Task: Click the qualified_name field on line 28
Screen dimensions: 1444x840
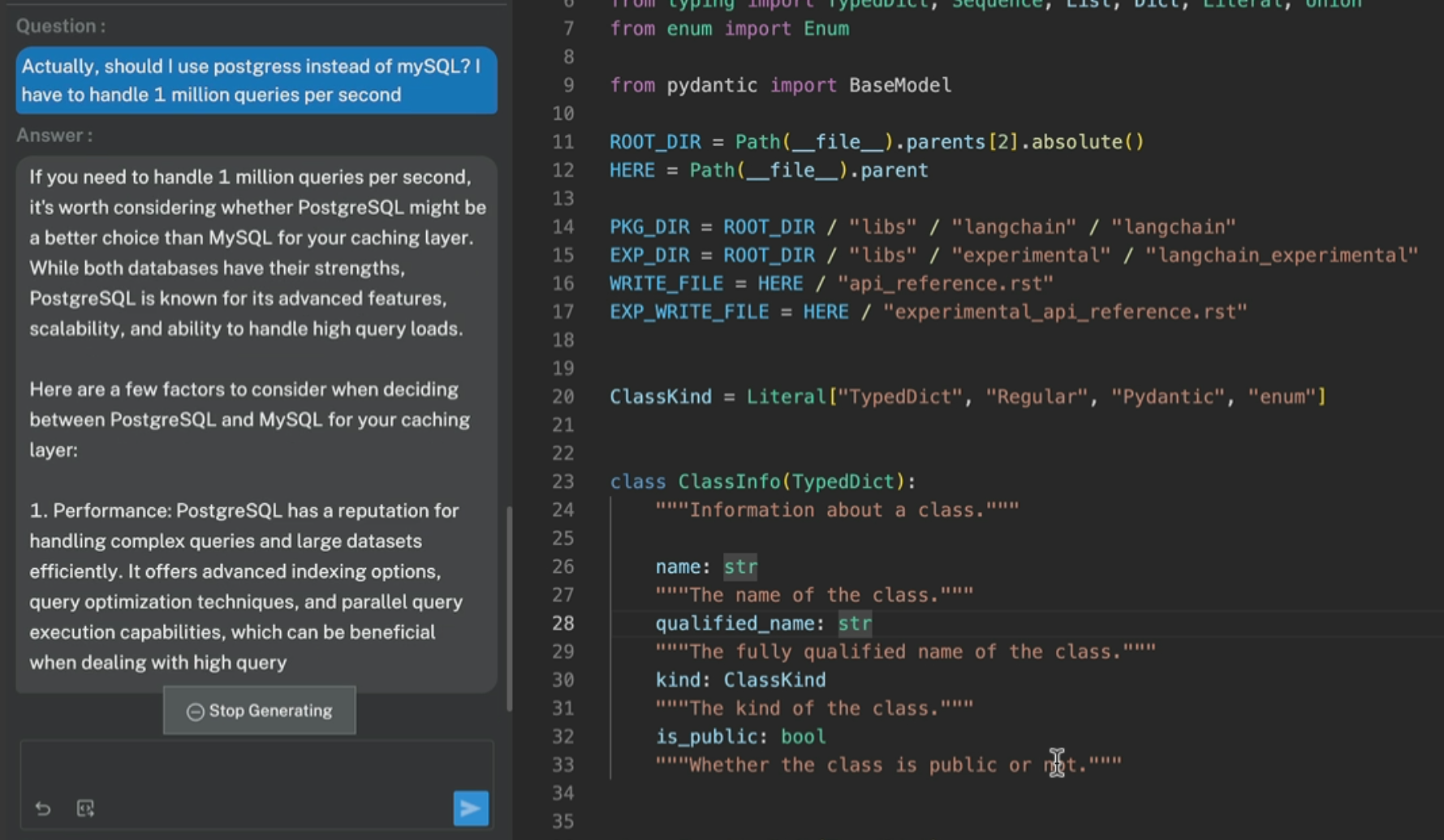Action: [764, 623]
